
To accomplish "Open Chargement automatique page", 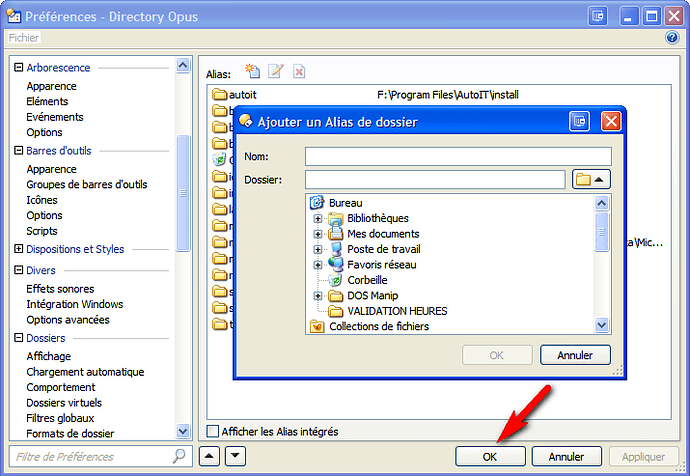I will [85, 372].
